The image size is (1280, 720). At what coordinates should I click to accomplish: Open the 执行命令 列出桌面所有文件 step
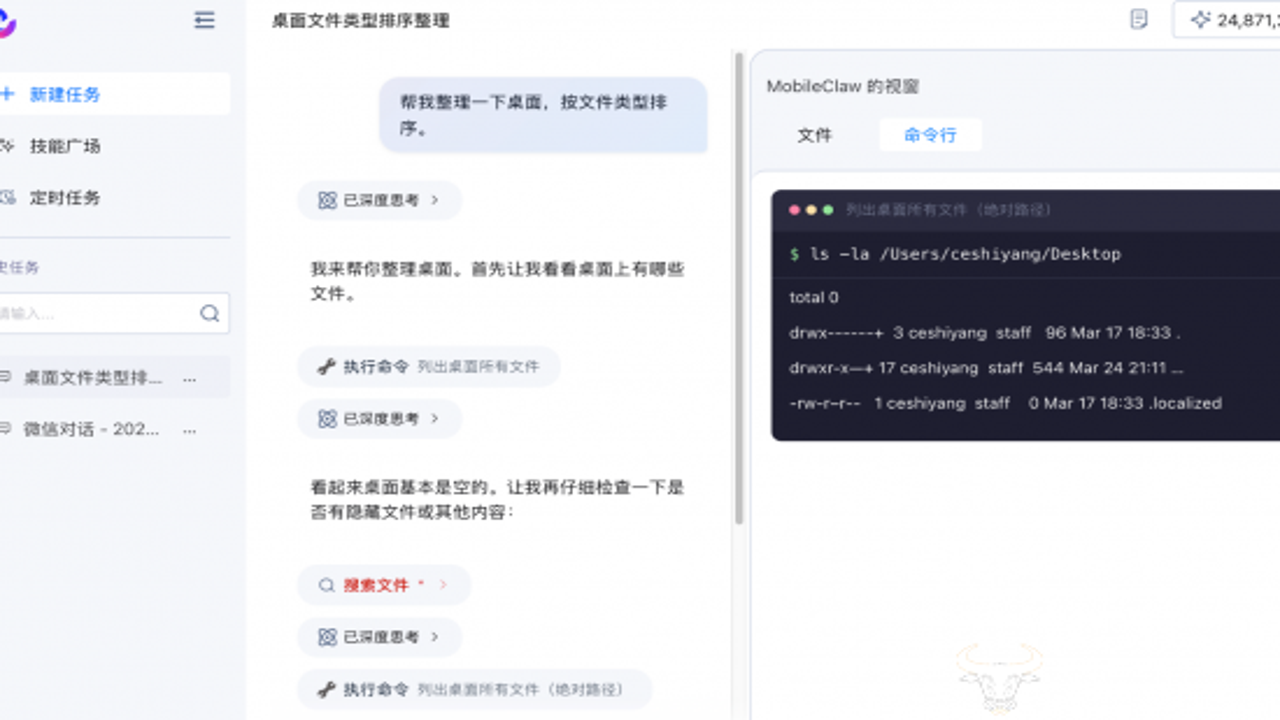(x=428, y=367)
